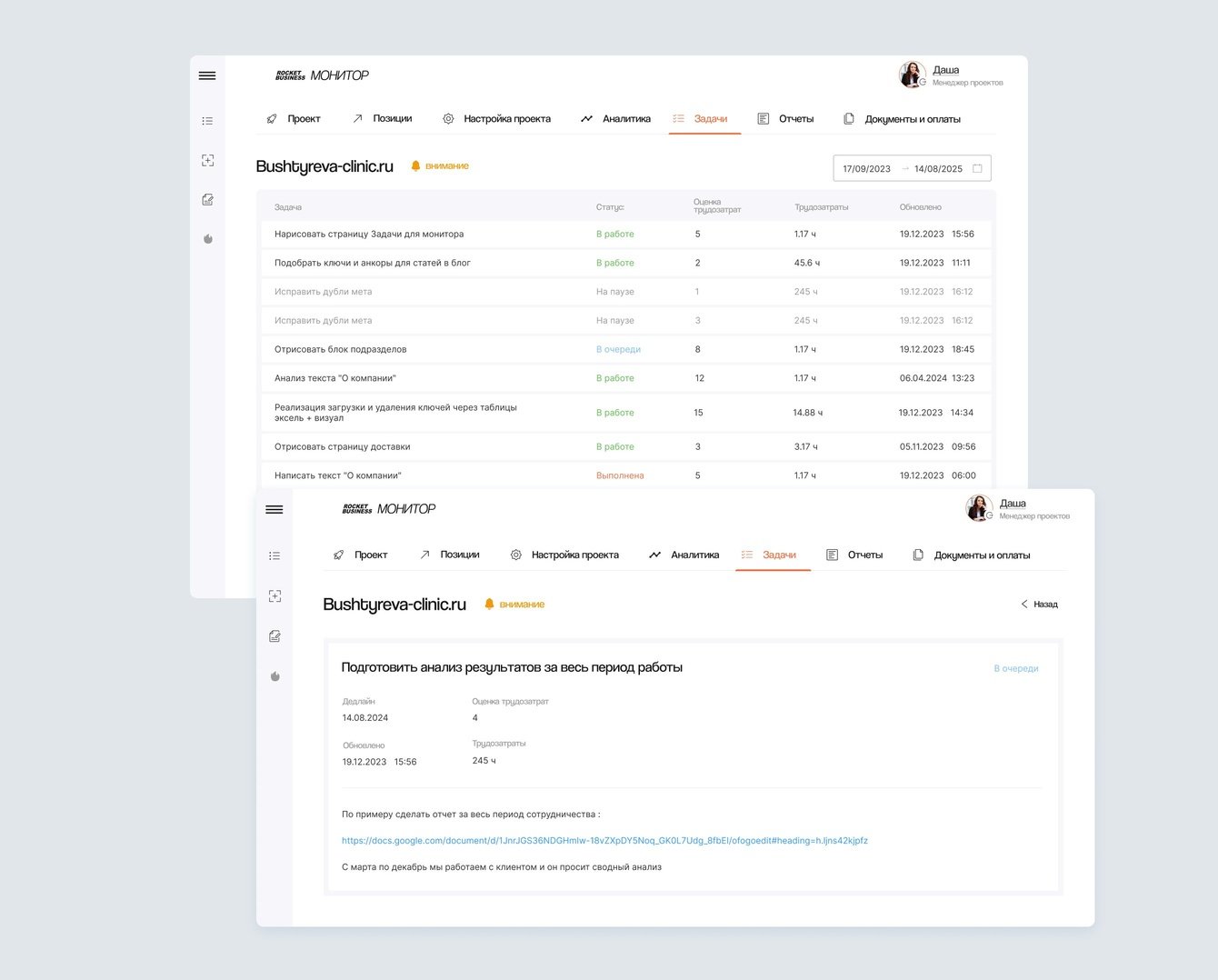This screenshot has width=1218, height=980.
Task: Click the edit-note icon in the task list sidebar
Action: pos(207,200)
